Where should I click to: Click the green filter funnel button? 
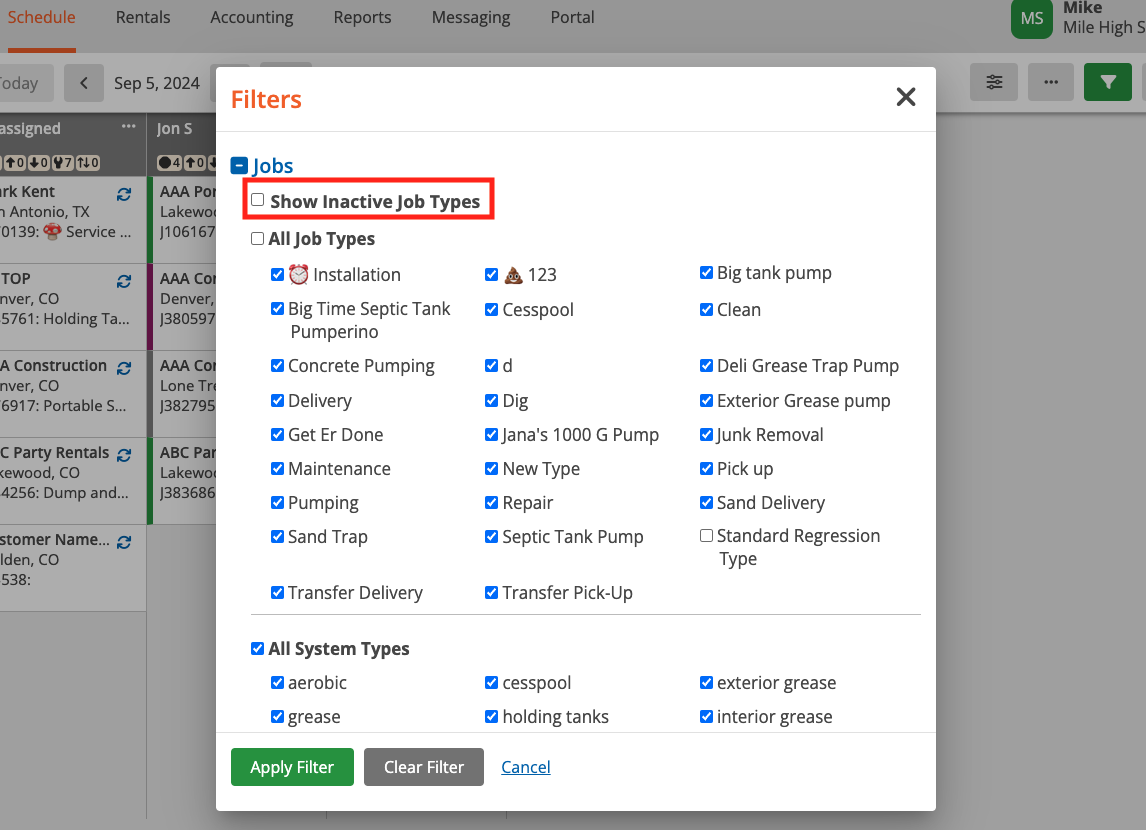point(1108,82)
